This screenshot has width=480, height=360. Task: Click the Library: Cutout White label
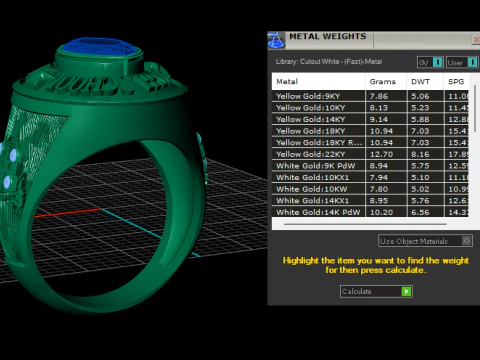[x=329, y=62]
